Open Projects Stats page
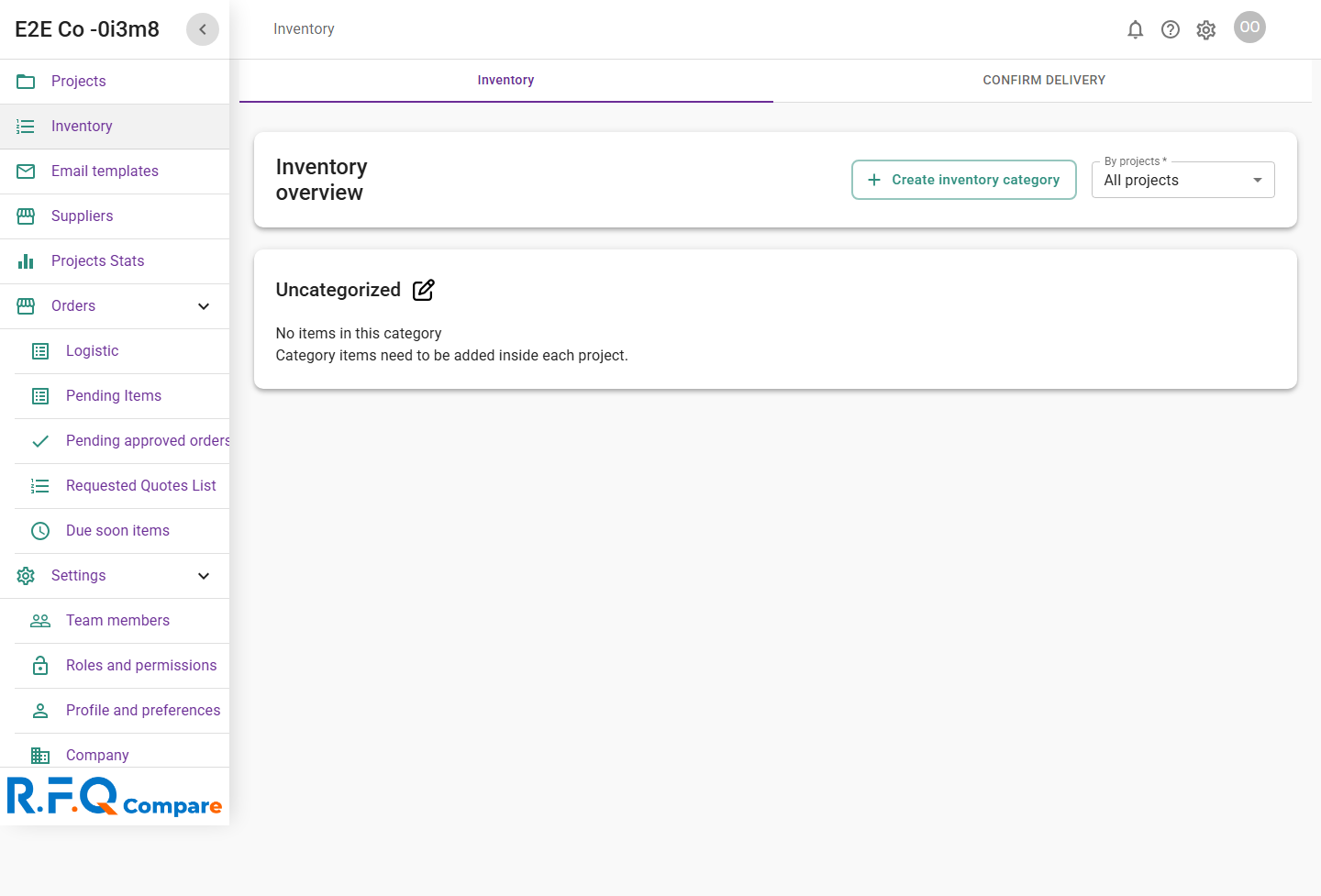 point(115,261)
